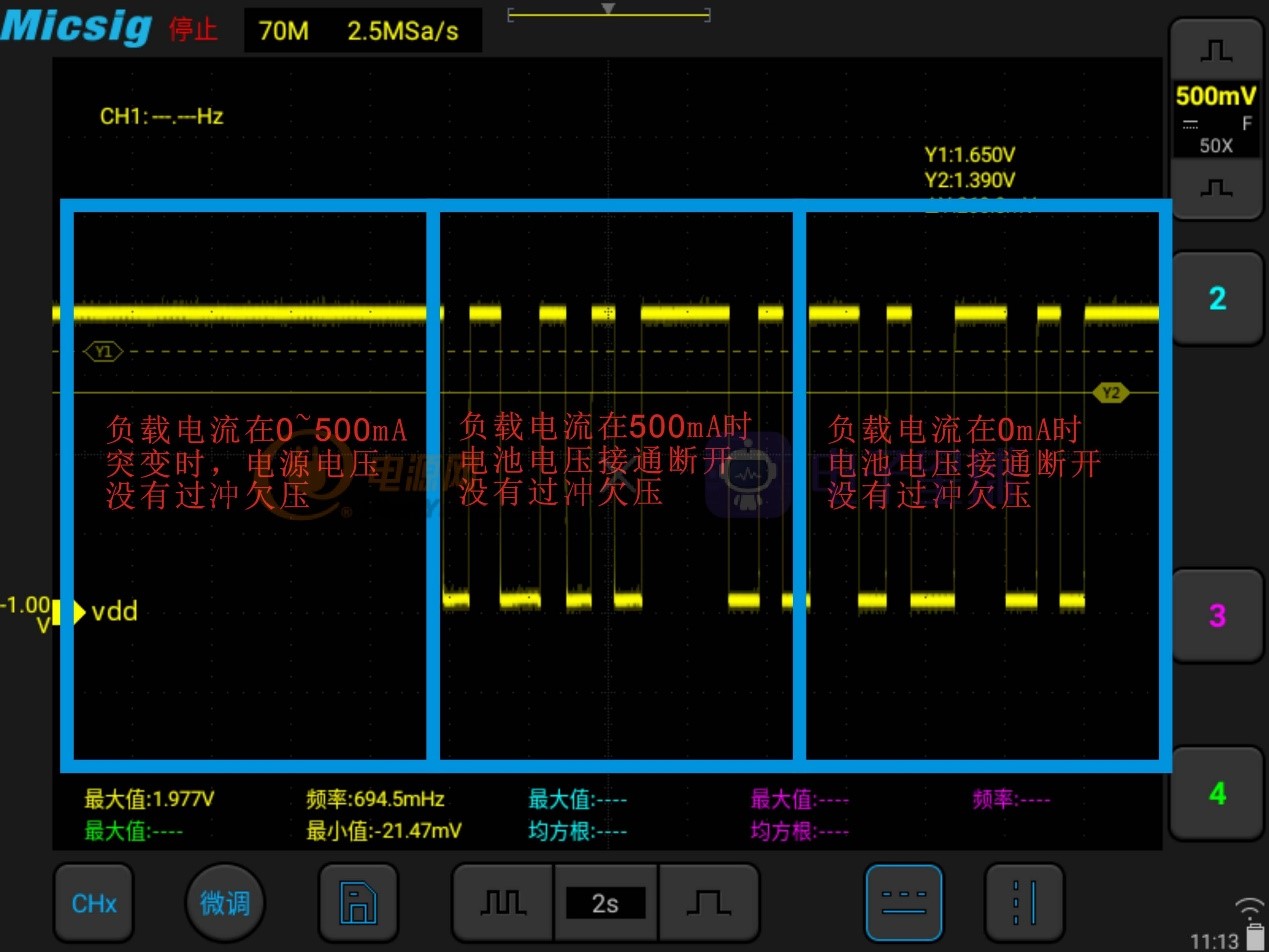Tap the 微调 fine adjust button

225,903
